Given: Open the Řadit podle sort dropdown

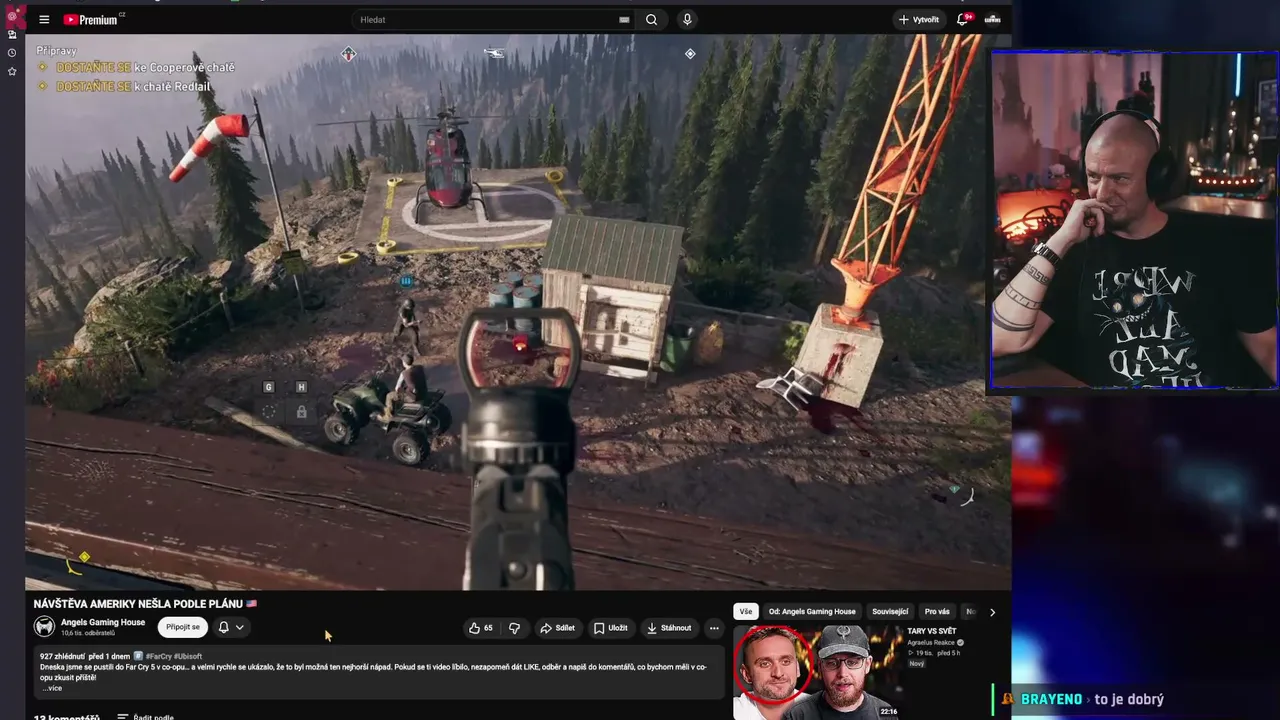Looking at the screenshot, I should 145,717.
